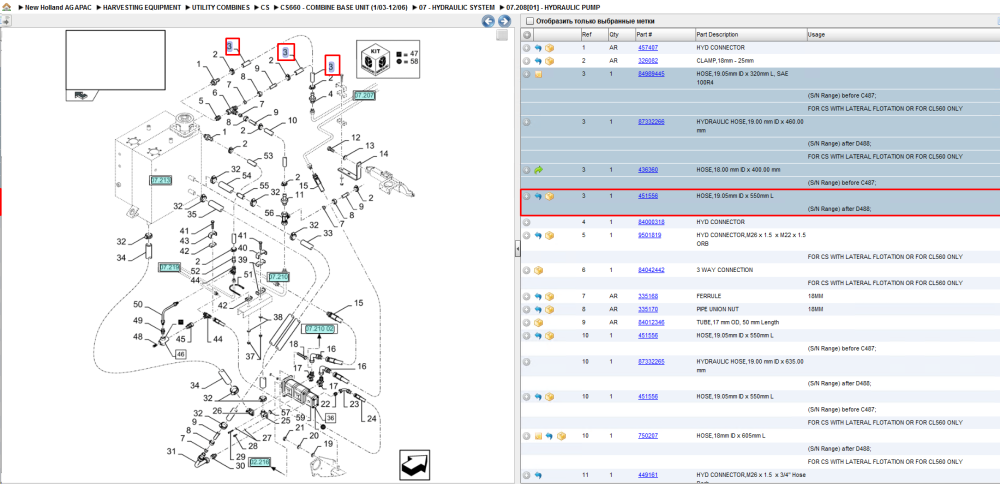Collapse the parts panel using the splitter arrow

[517, 251]
